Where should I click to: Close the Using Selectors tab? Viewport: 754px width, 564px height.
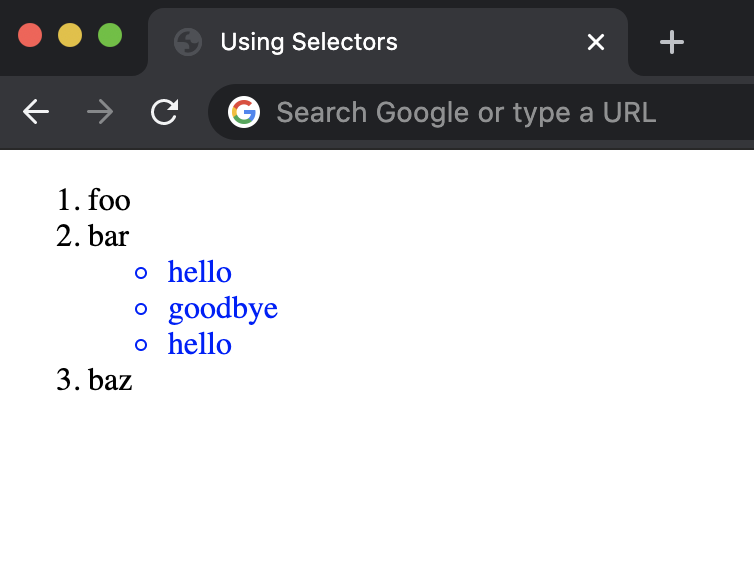coord(596,42)
